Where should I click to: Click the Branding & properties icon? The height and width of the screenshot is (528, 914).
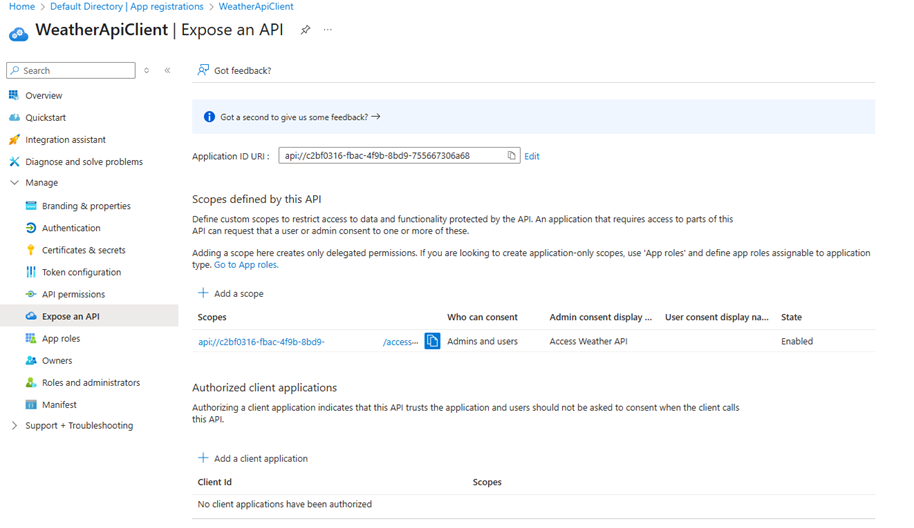[31, 206]
